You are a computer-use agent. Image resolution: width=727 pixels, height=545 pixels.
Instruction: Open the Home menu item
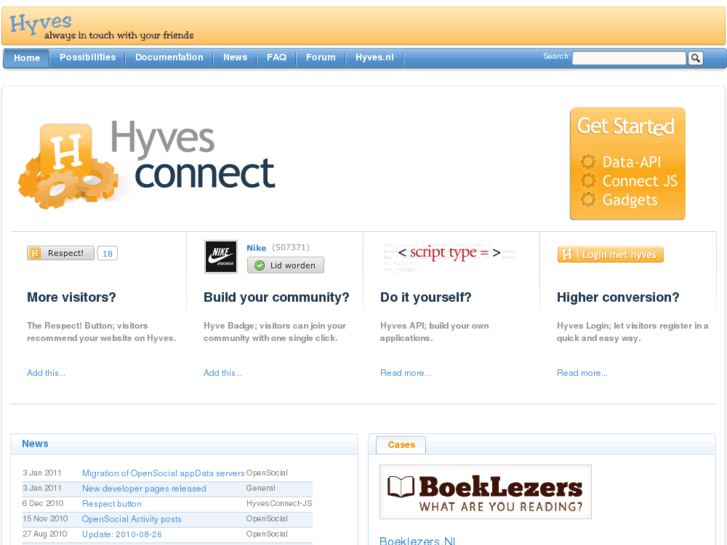click(x=26, y=58)
